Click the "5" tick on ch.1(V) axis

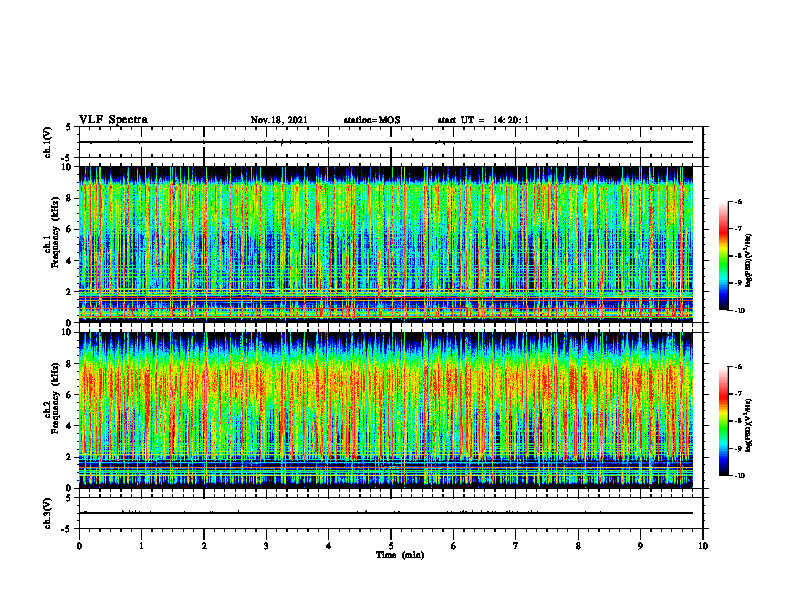(69, 128)
